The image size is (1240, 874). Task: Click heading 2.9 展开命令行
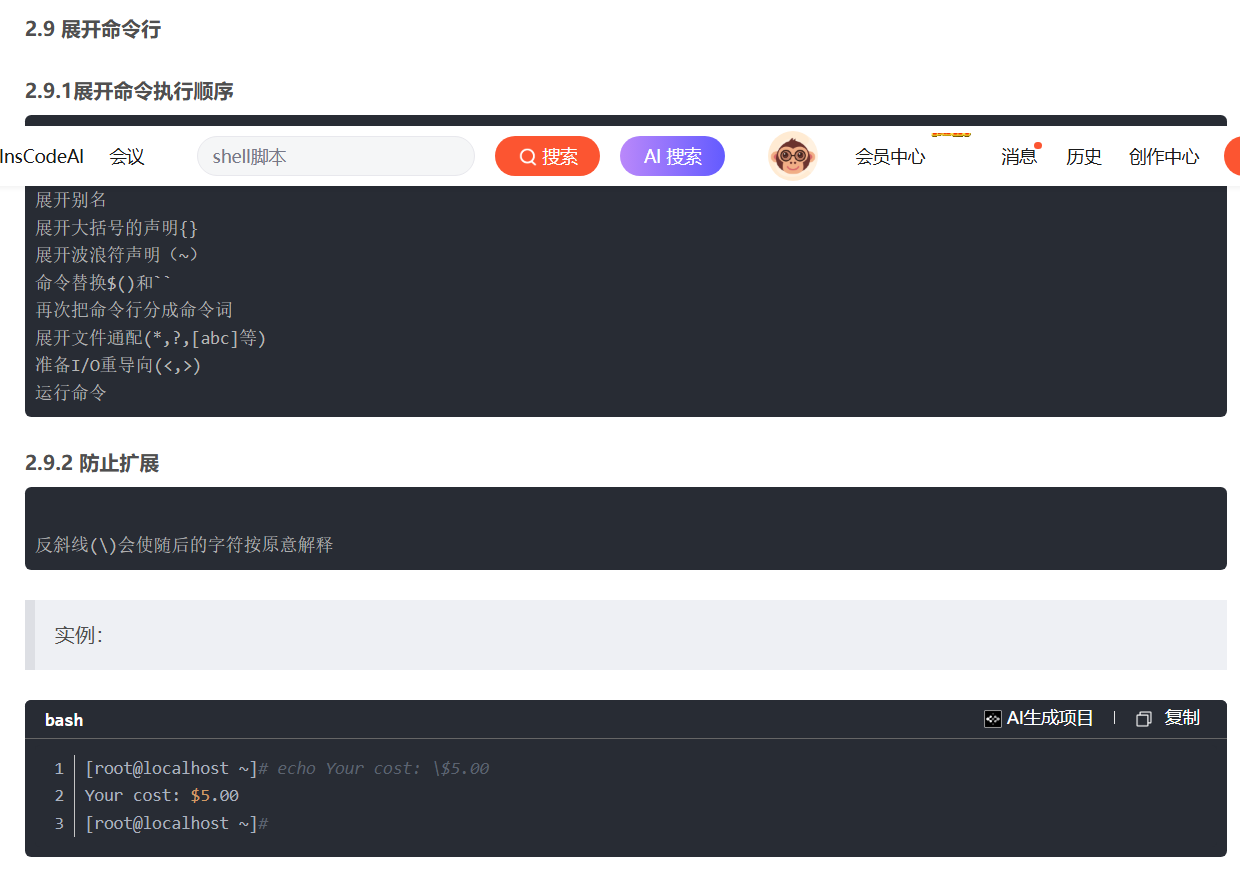coord(93,29)
